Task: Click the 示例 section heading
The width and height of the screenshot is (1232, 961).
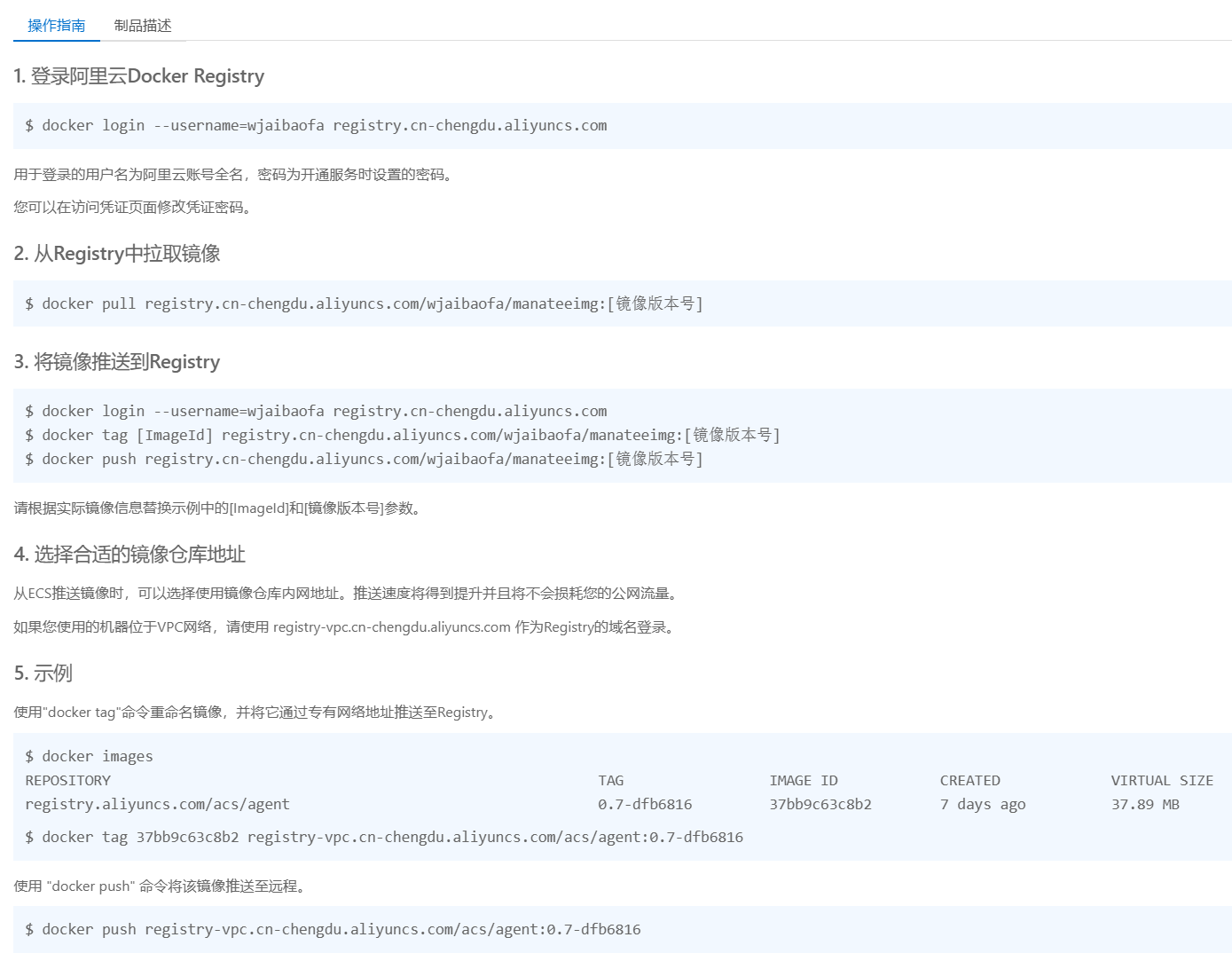Action: tap(43, 673)
